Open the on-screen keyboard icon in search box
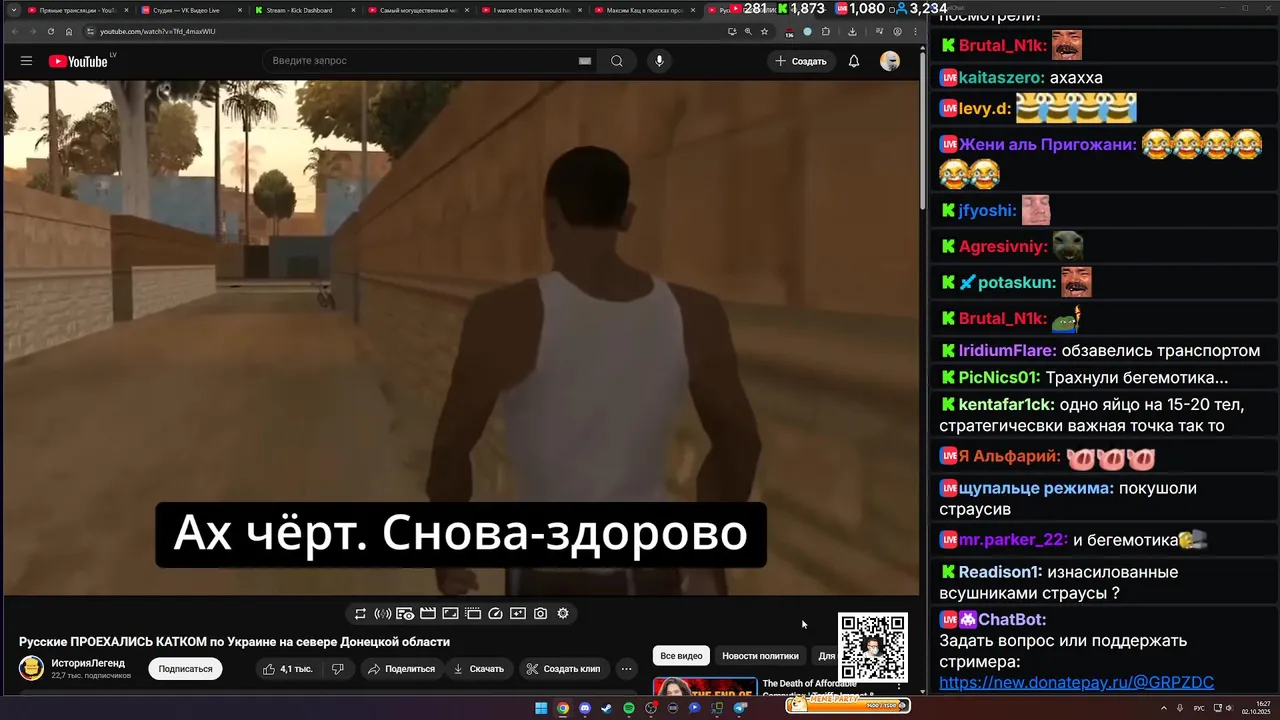The height and width of the screenshot is (720, 1280). (585, 61)
